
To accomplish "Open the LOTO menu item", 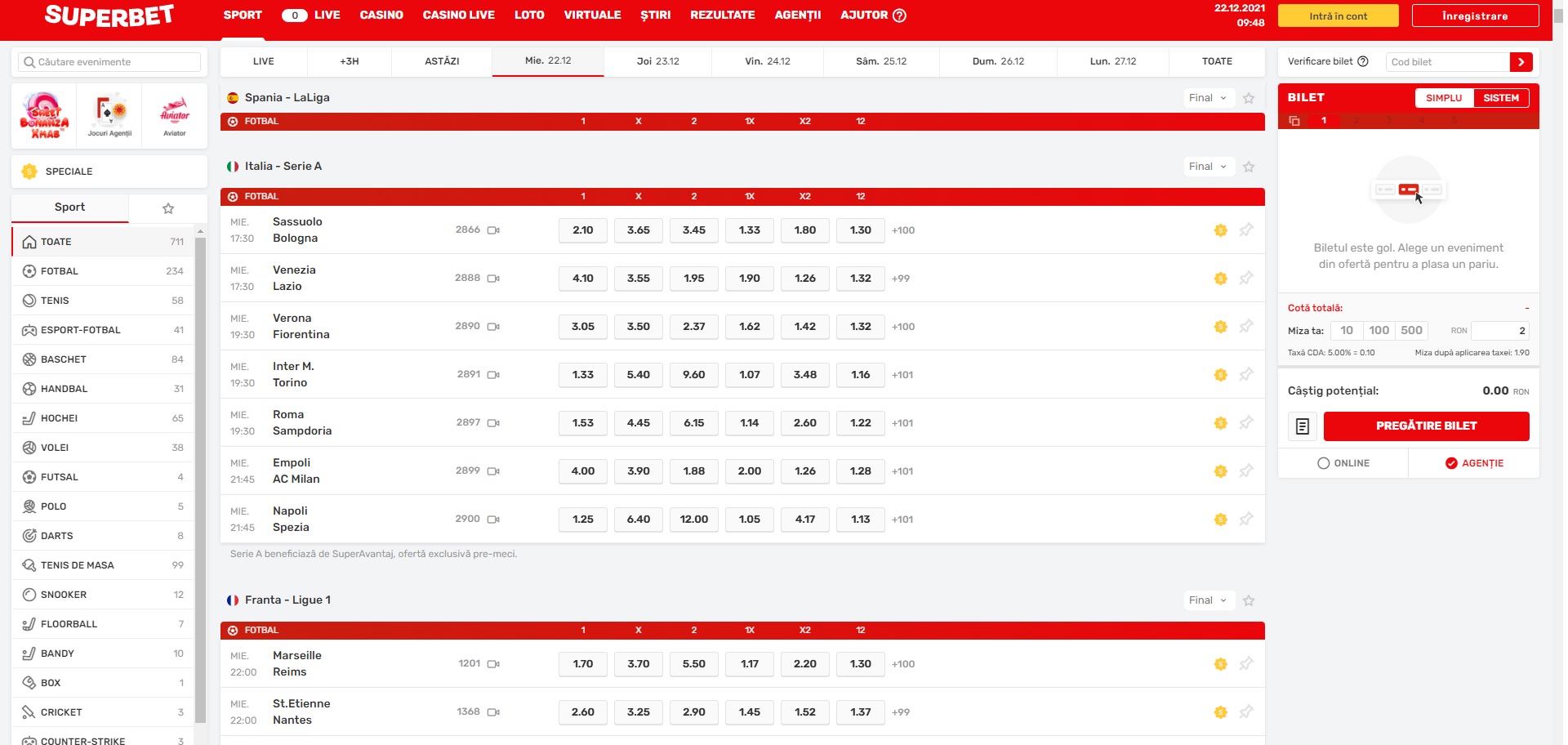I will (x=529, y=16).
